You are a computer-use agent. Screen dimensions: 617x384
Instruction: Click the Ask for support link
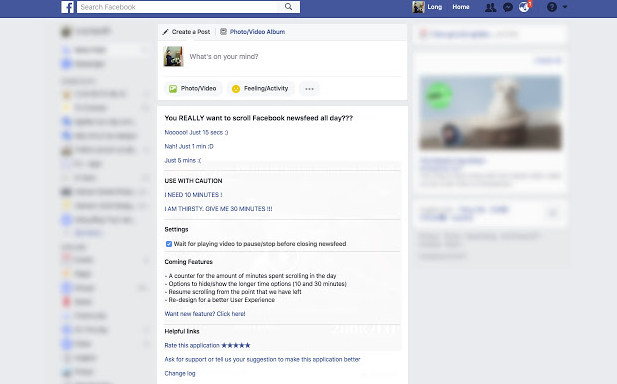tap(262, 360)
